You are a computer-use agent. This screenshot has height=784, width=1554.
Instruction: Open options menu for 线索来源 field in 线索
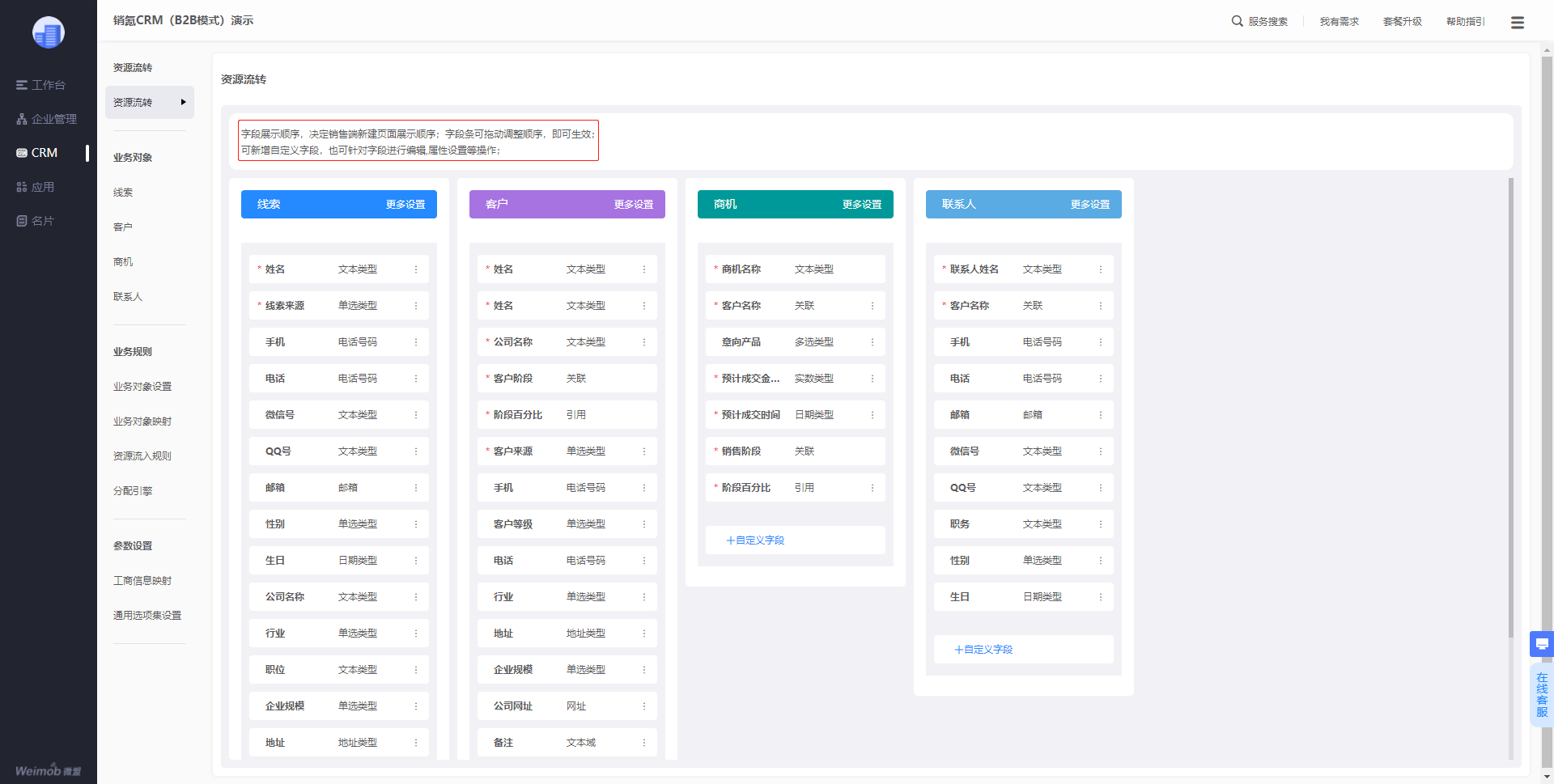(416, 306)
